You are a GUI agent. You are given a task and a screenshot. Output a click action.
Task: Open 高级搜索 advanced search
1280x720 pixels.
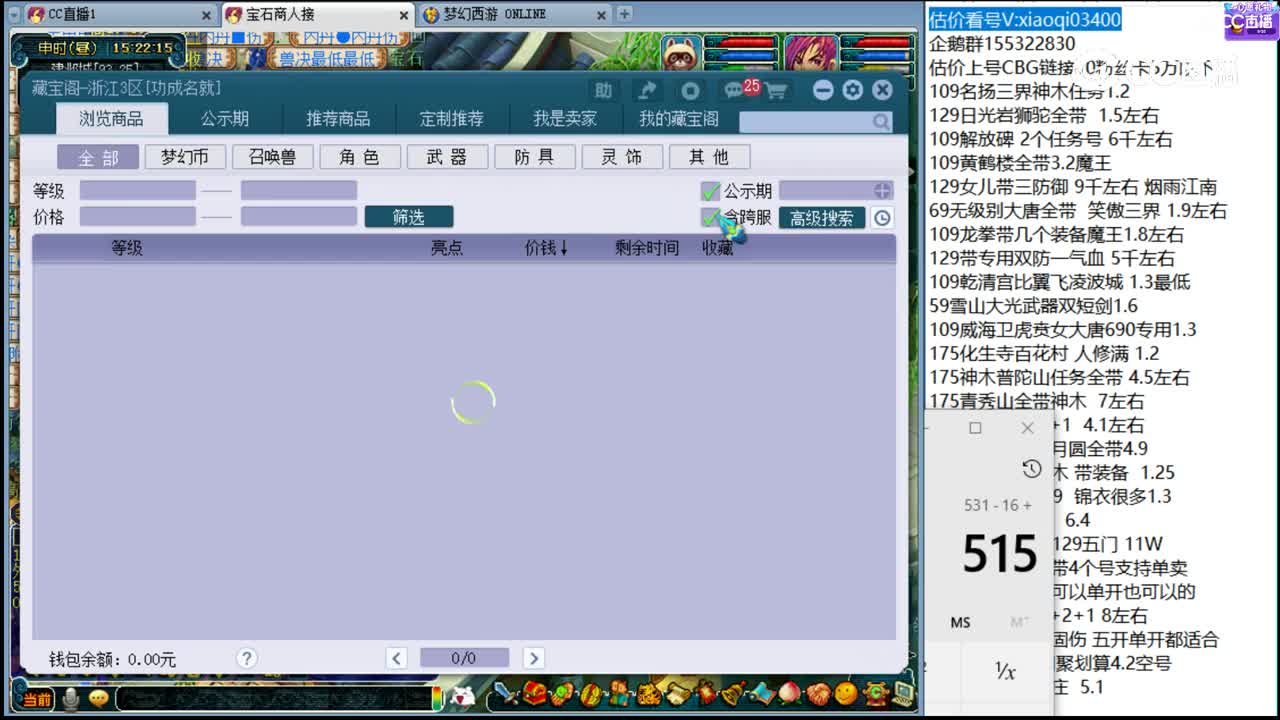pos(822,218)
